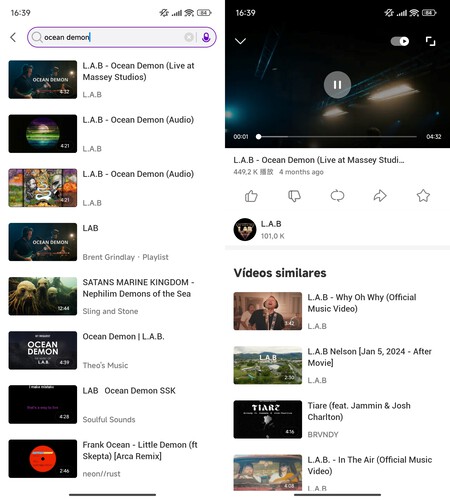
Task: Open thumbnail of Tiare video
Action: (268, 419)
